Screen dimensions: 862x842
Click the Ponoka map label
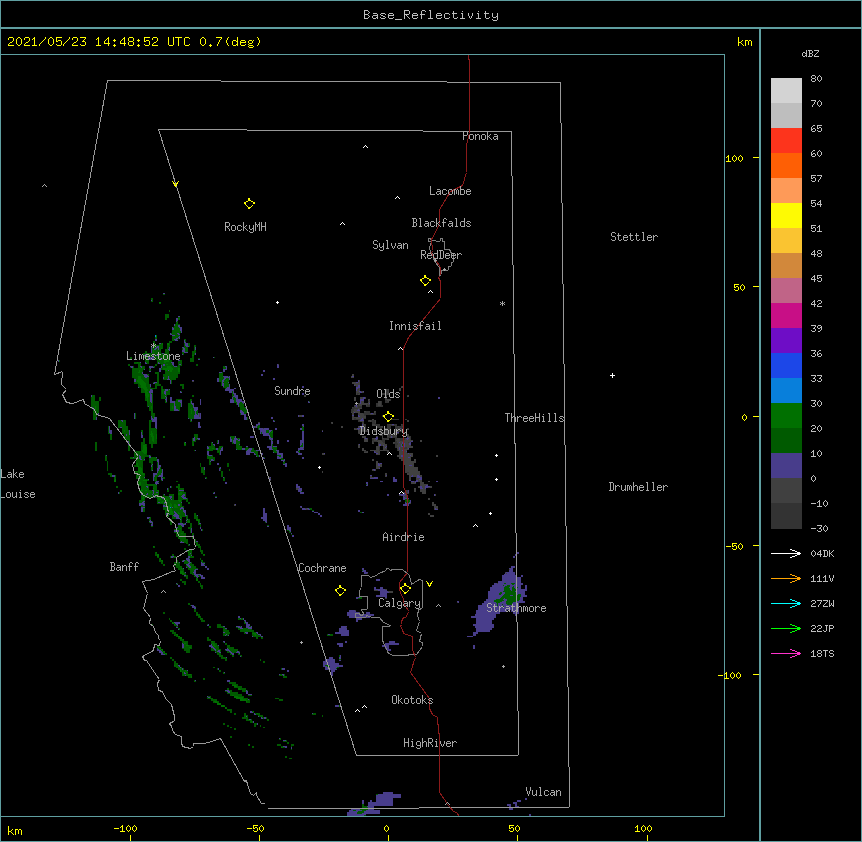480,136
